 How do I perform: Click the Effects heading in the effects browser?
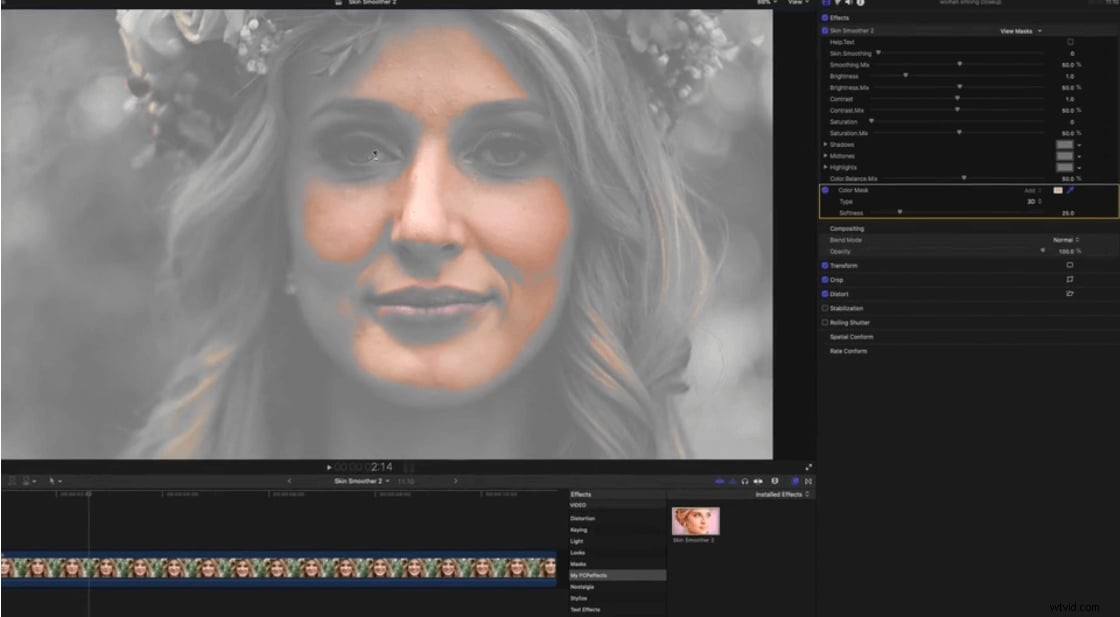coord(580,495)
